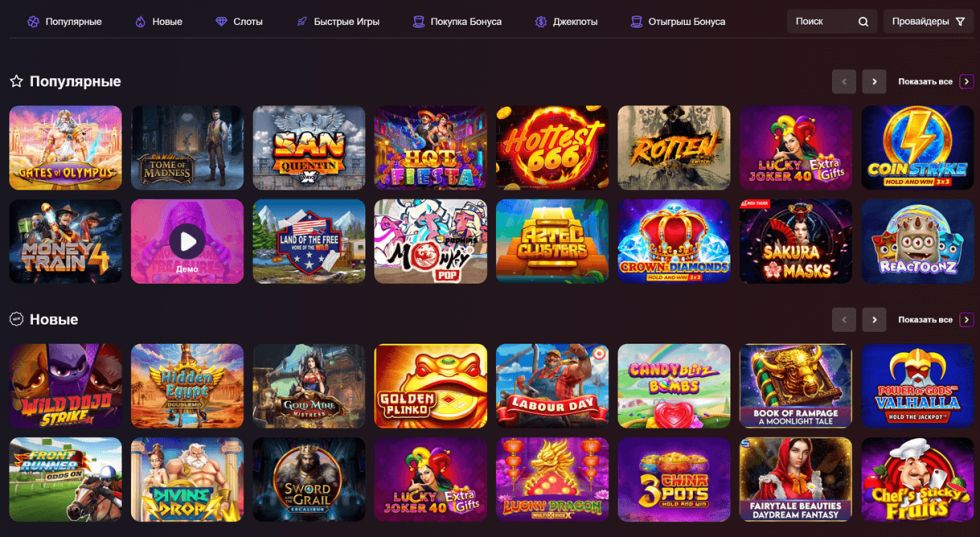980x537 pixels.
Task: Click the flame icon next to Новые
Action: click(140, 22)
